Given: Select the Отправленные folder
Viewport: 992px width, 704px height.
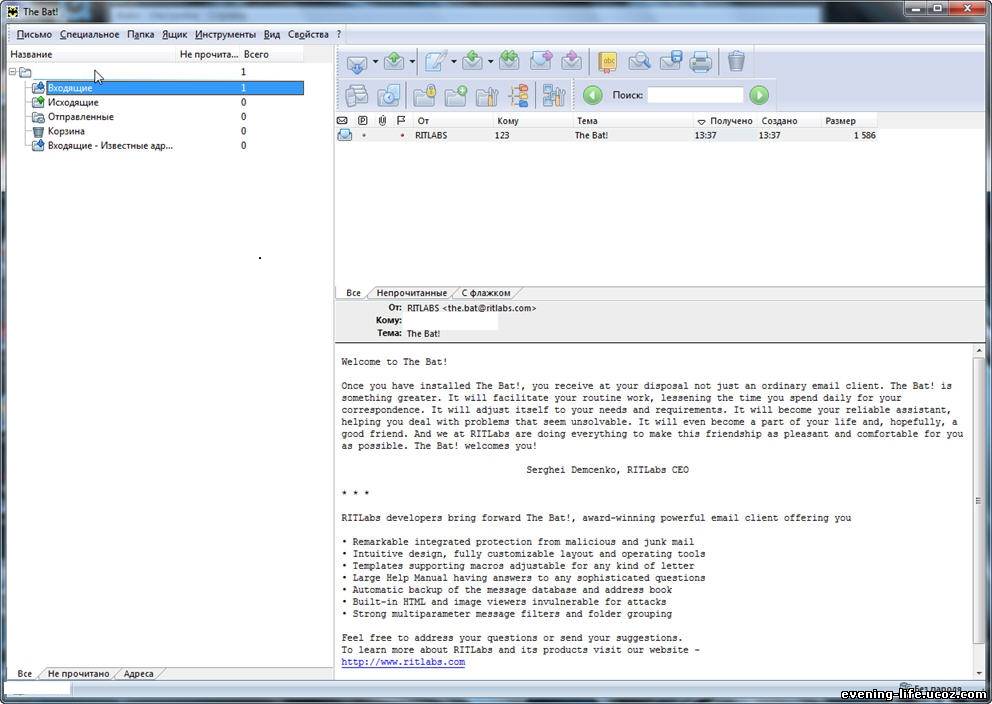Looking at the screenshot, I should pyautogui.click(x=80, y=117).
